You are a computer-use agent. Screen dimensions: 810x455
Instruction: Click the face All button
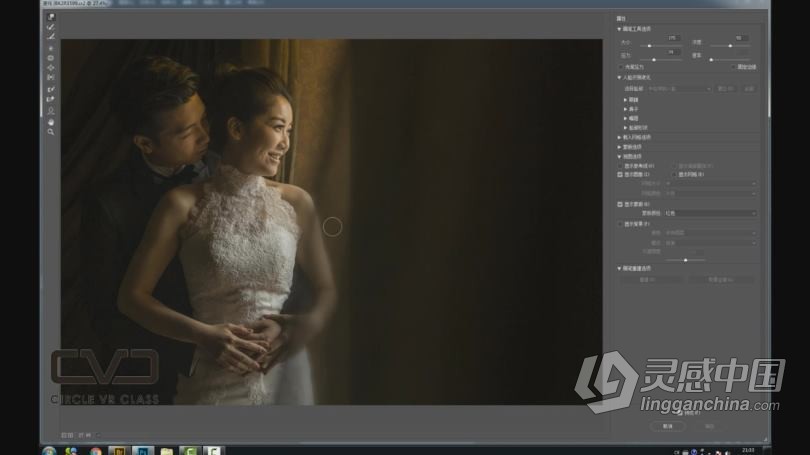749,89
